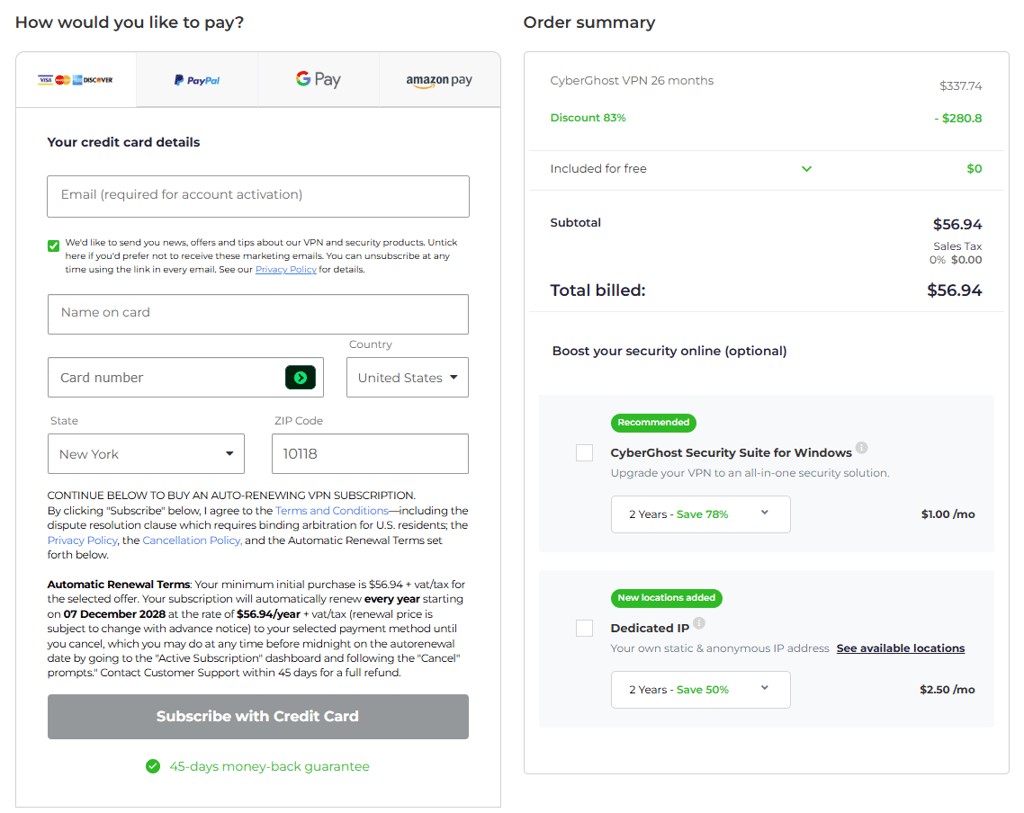1024x813 pixels.
Task: Click the Email input field
Action: [258, 196]
